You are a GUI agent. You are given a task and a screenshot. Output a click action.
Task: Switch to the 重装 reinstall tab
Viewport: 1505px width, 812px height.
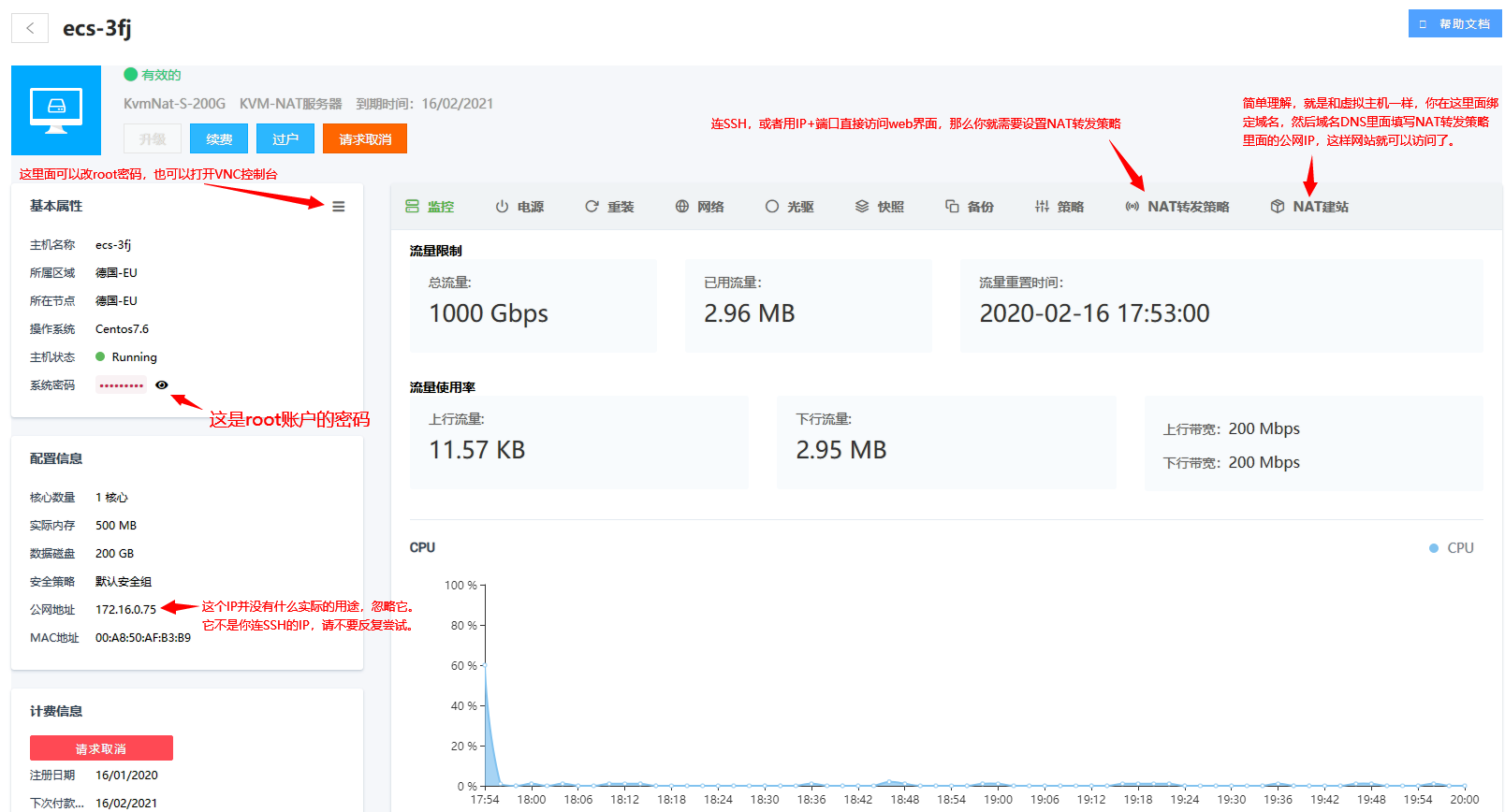click(x=609, y=207)
